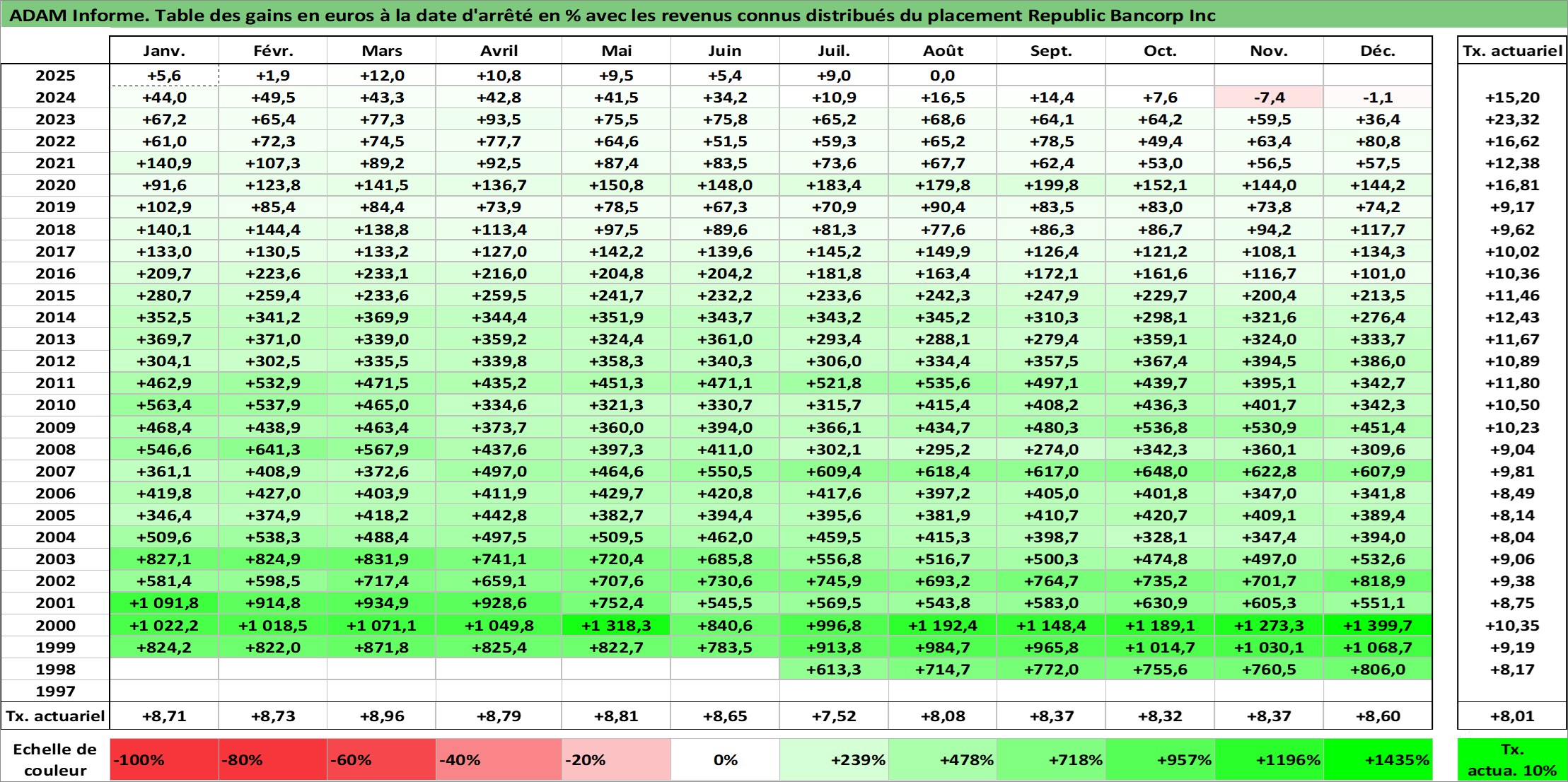Viewport: 1568px width, 782px height.
Task: Select the +8,01 overall actuarial rate
Action: [x=1512, y=716]
